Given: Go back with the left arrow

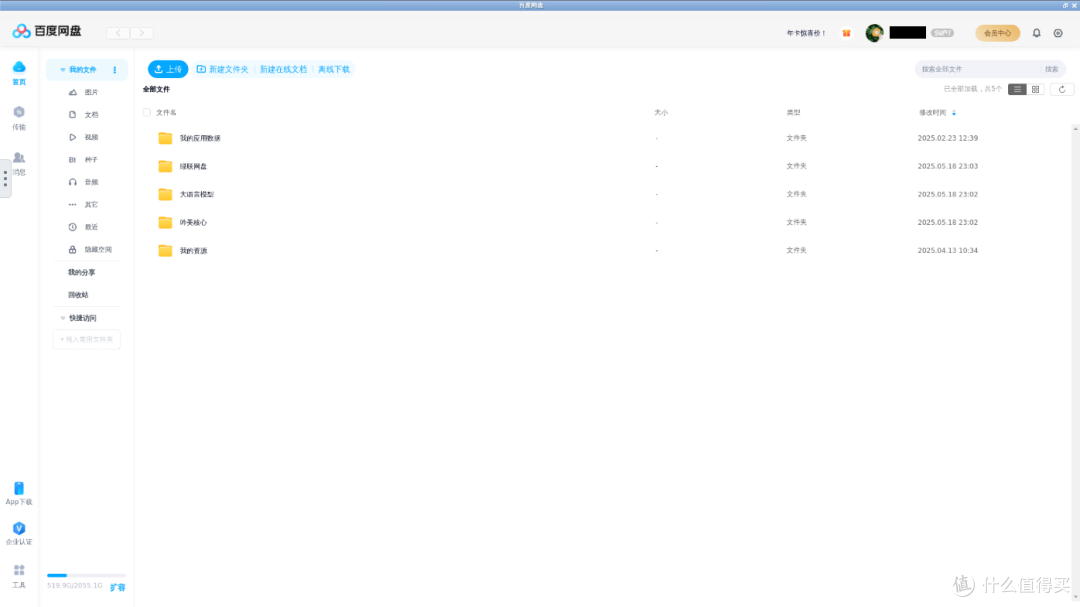Looking at the screenshot, I should (118, 33).
